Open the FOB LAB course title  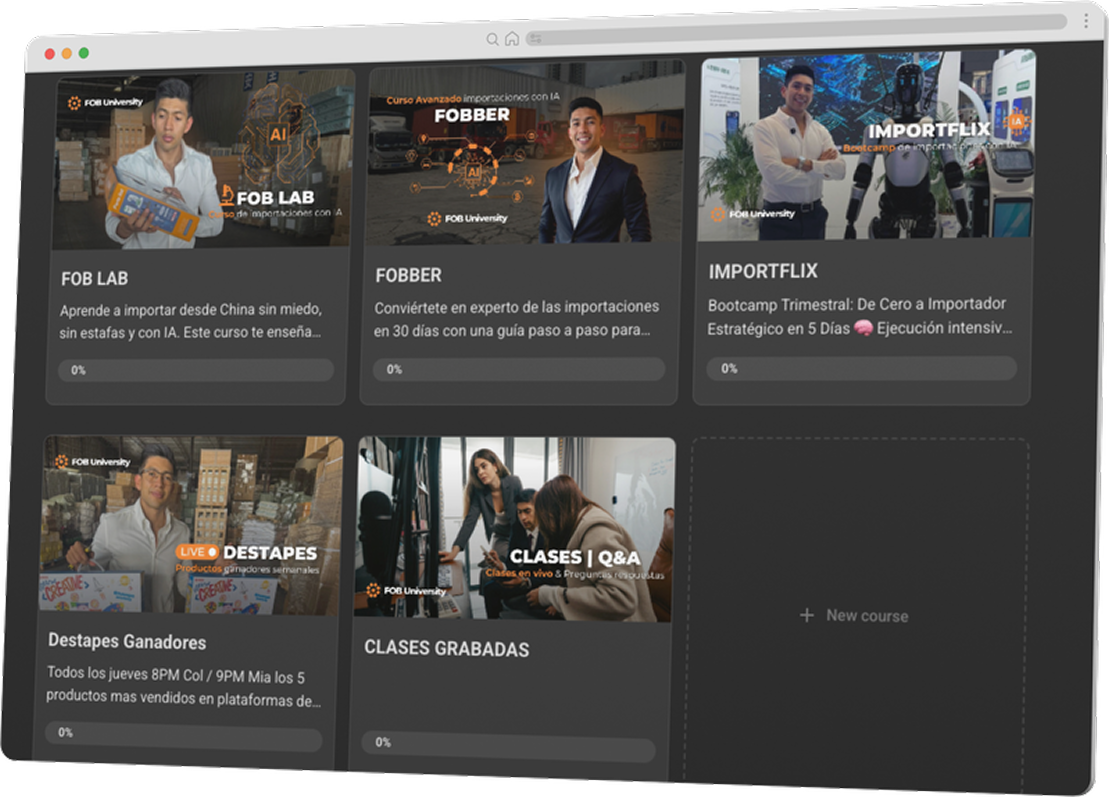(x=94, y=278)
